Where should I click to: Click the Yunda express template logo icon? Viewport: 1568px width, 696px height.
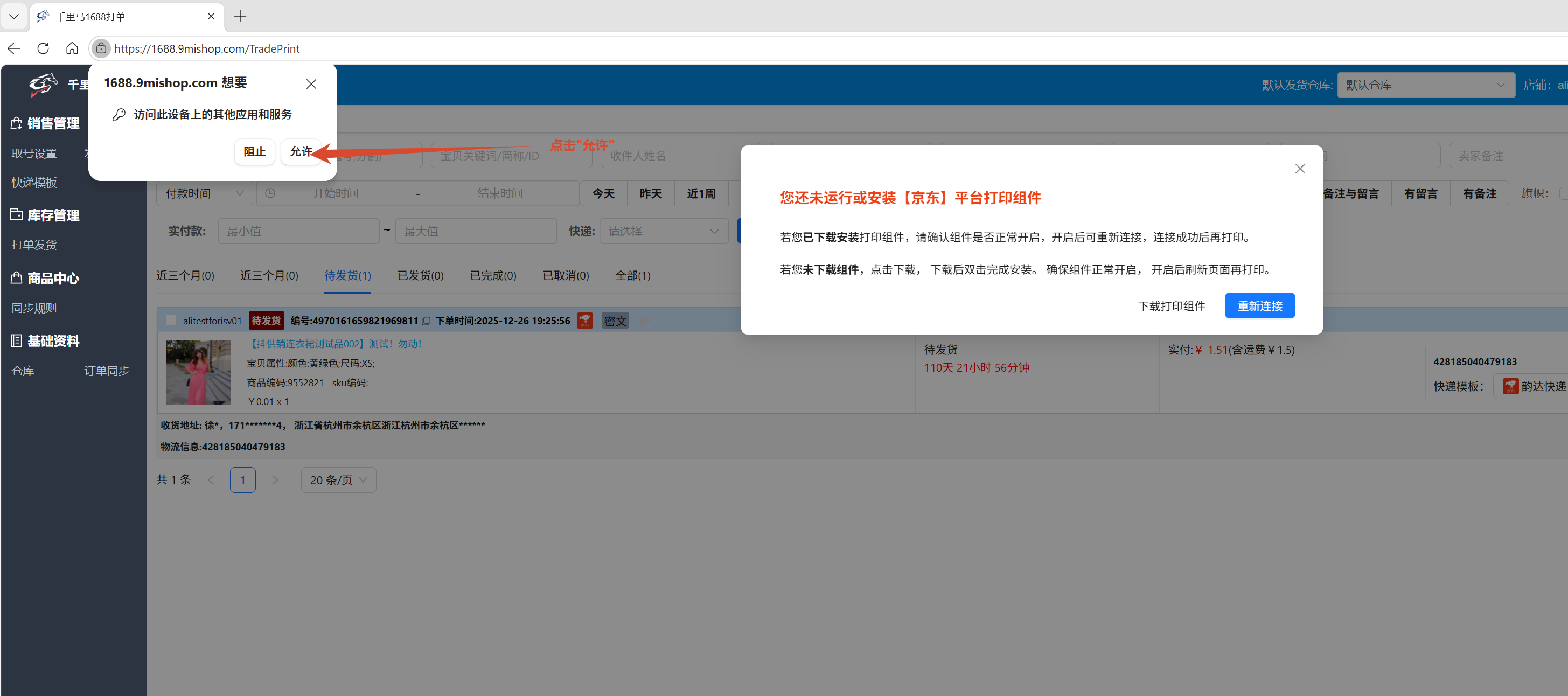tap(1510, 386)
